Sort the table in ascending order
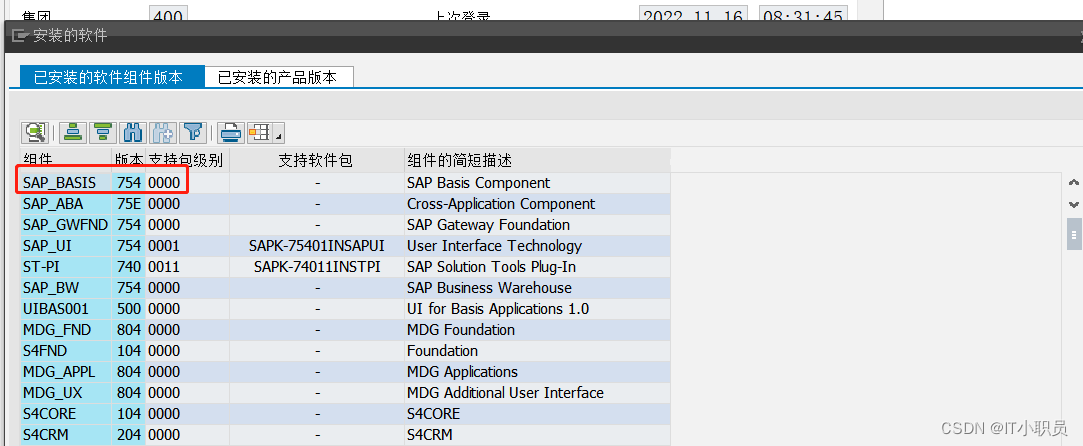 click(x=73, y=132)
